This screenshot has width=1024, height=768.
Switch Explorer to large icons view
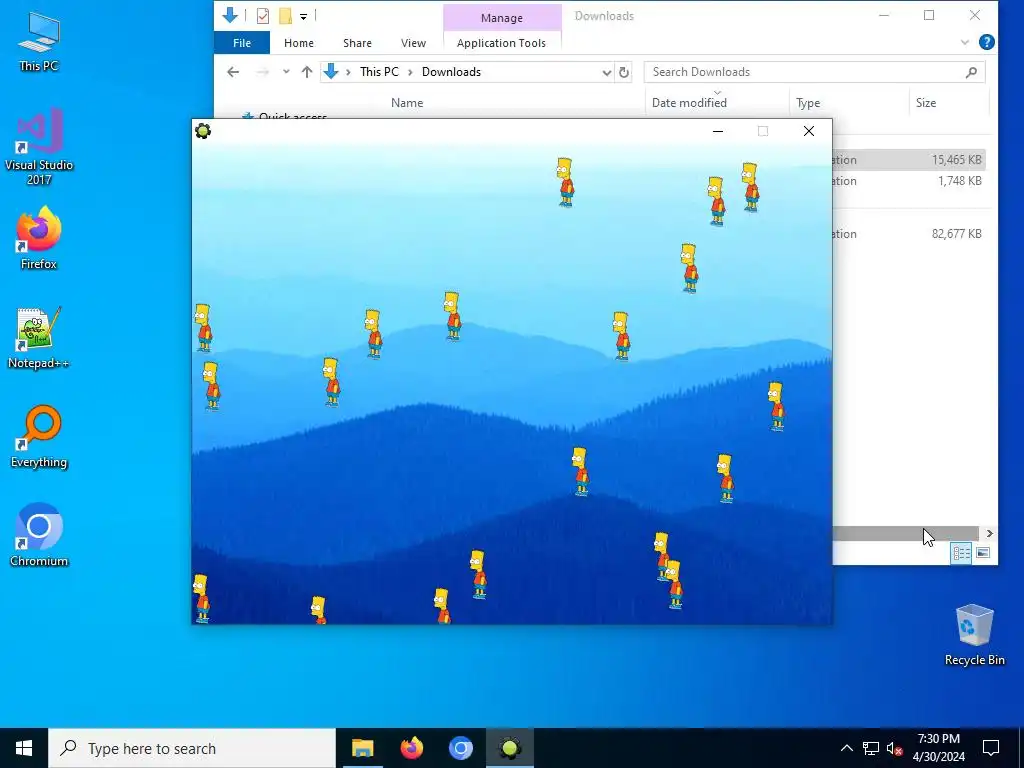pos(982,553)
